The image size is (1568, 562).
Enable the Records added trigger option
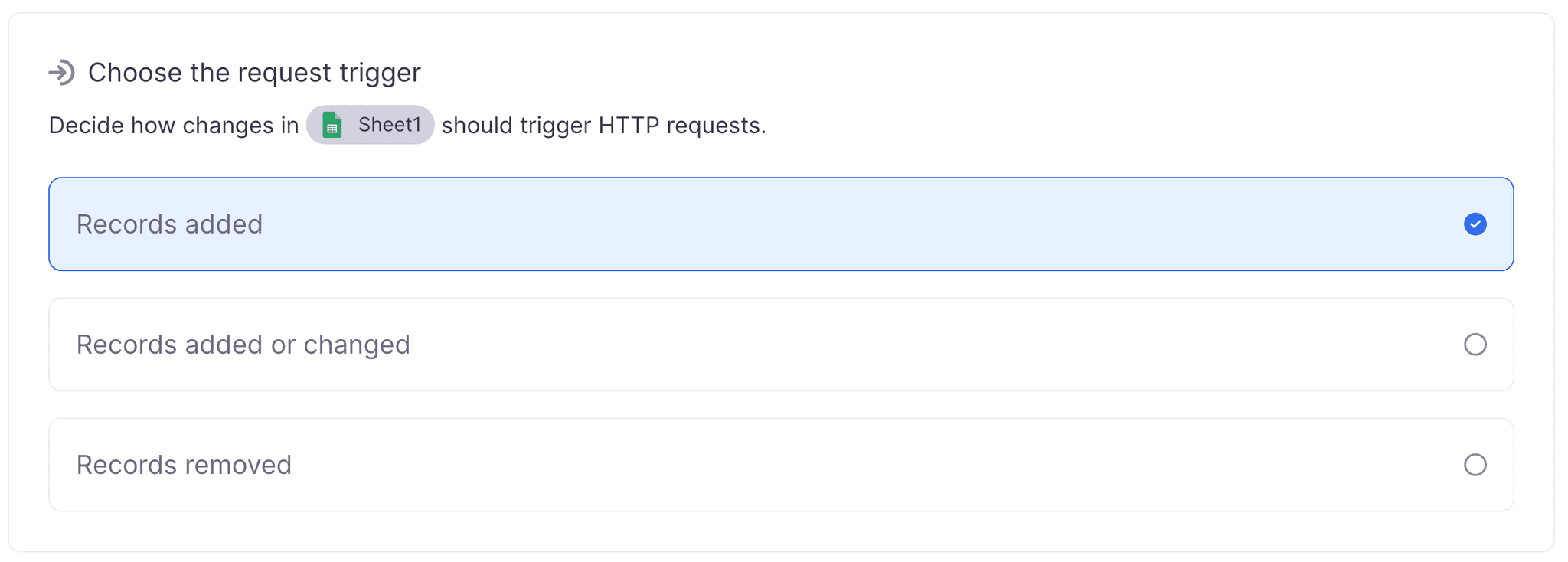[x=781, y=224]
